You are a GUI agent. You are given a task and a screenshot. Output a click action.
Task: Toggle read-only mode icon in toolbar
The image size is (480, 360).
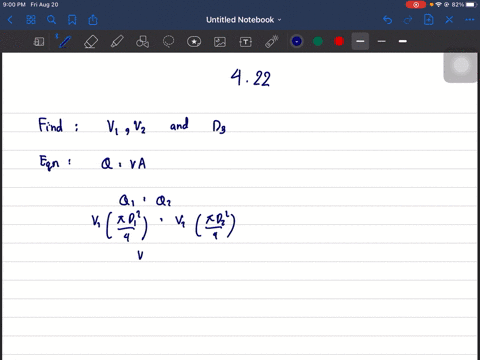[39, 42]
